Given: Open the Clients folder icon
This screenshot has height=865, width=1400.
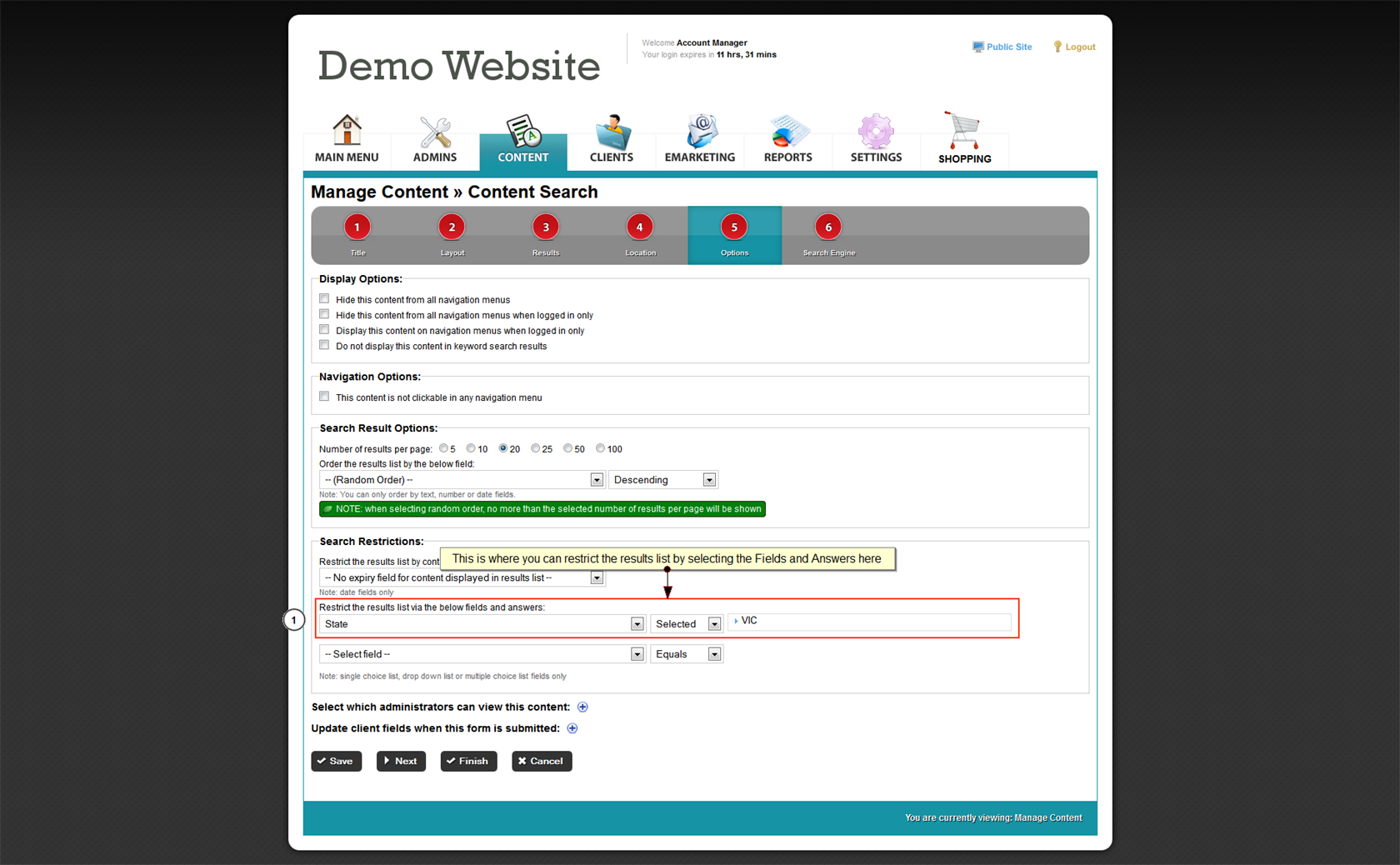Looking at the screenshot, I should (612, 132).
